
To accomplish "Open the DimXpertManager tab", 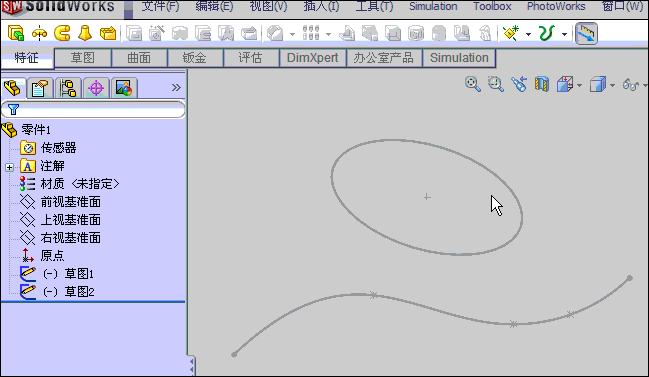I will coord(96,88).
